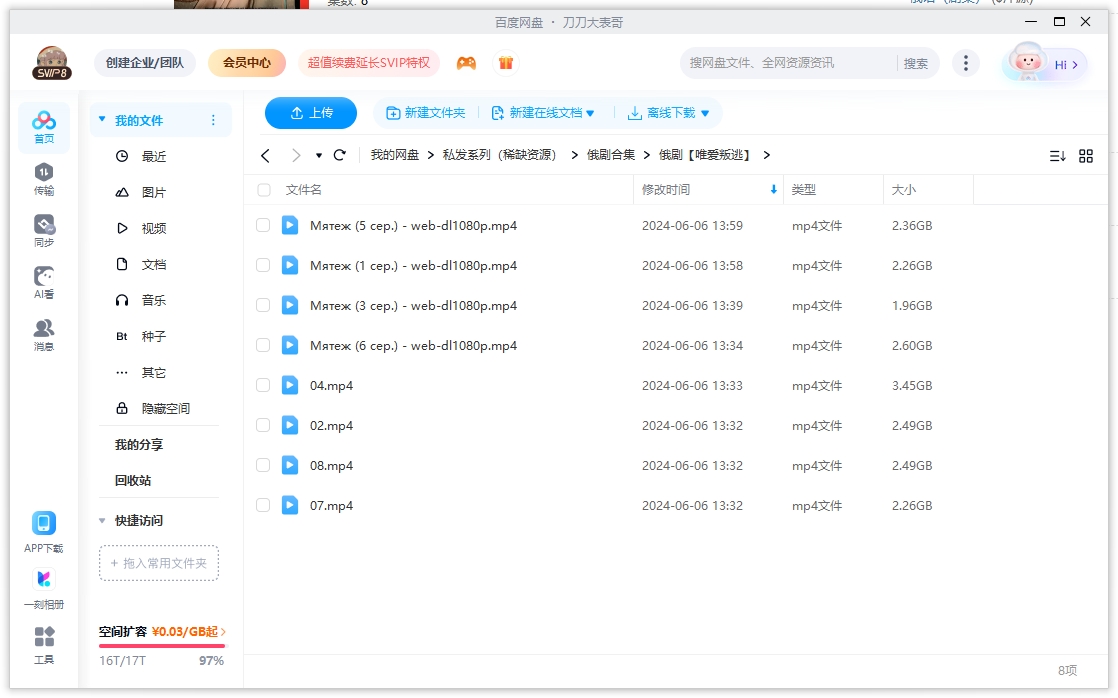Image resolution: width=1118 pixels, height=698 pixels.
Task: Click the storage usage progress bar
Action: [162, 645]
